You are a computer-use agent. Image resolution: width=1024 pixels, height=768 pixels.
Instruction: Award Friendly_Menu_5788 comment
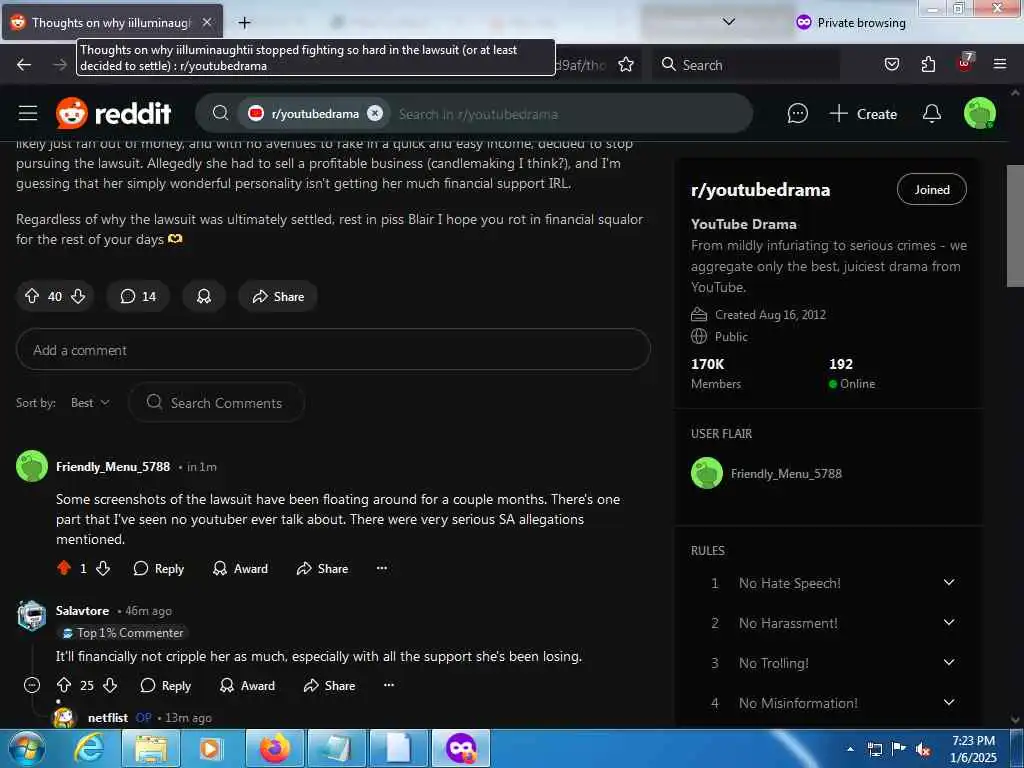click(x=240, y=569)
